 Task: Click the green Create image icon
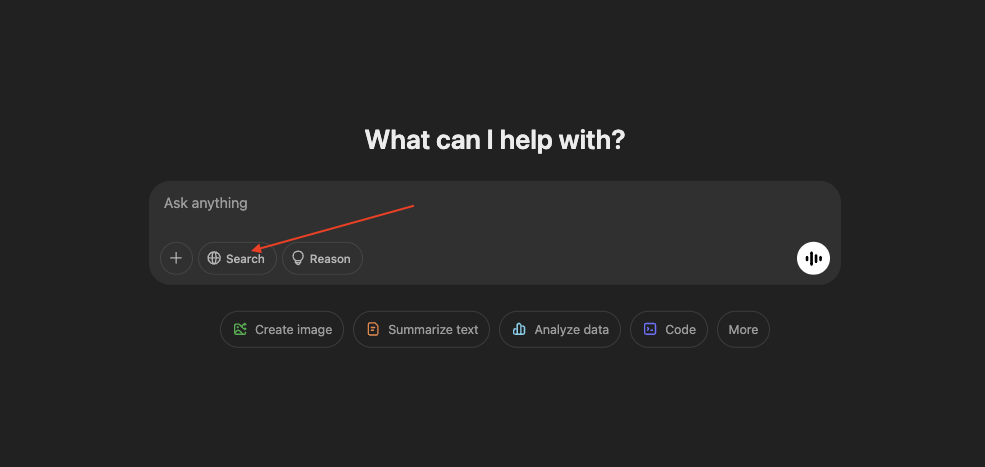tap(240, 329)
